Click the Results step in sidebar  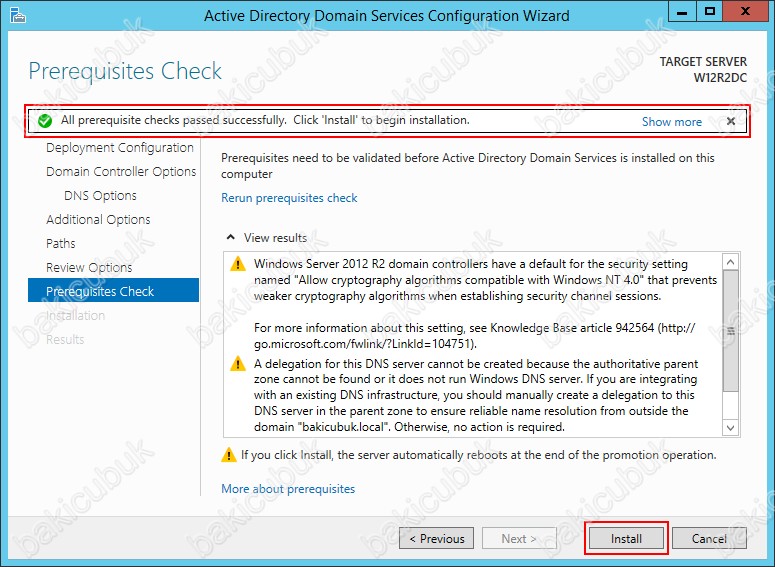tap(65, 340)
